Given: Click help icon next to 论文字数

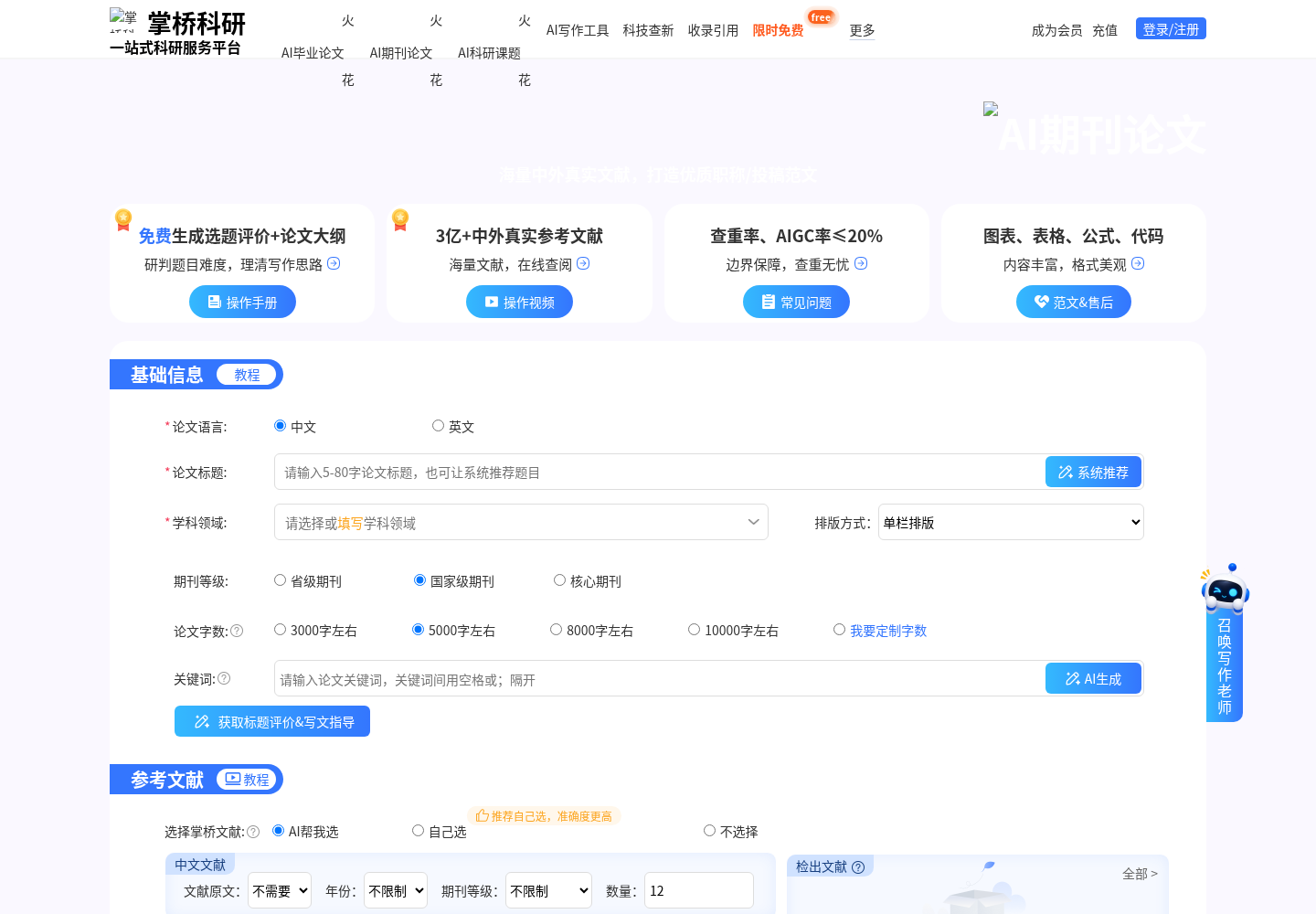Looking at the screenshot, I should point(237,631).
